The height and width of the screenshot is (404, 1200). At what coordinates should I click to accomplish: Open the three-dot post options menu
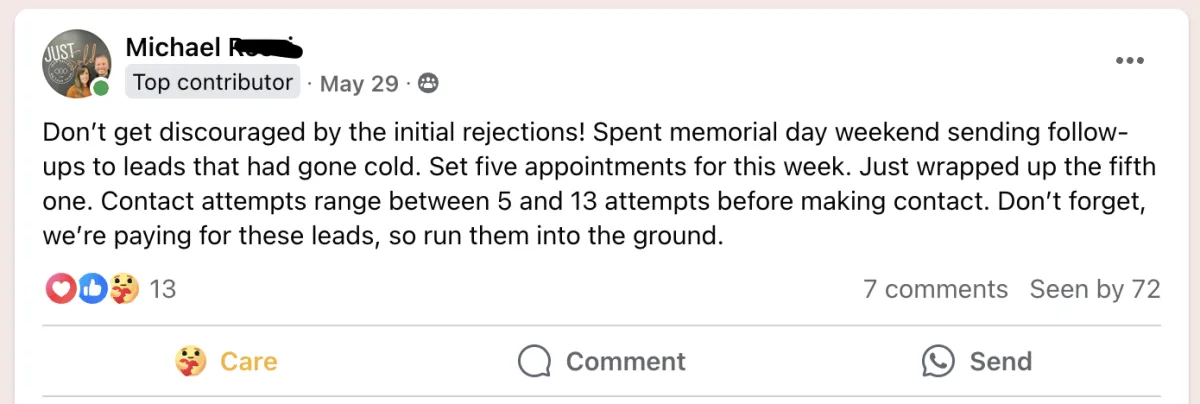[x=1129, y=61]
